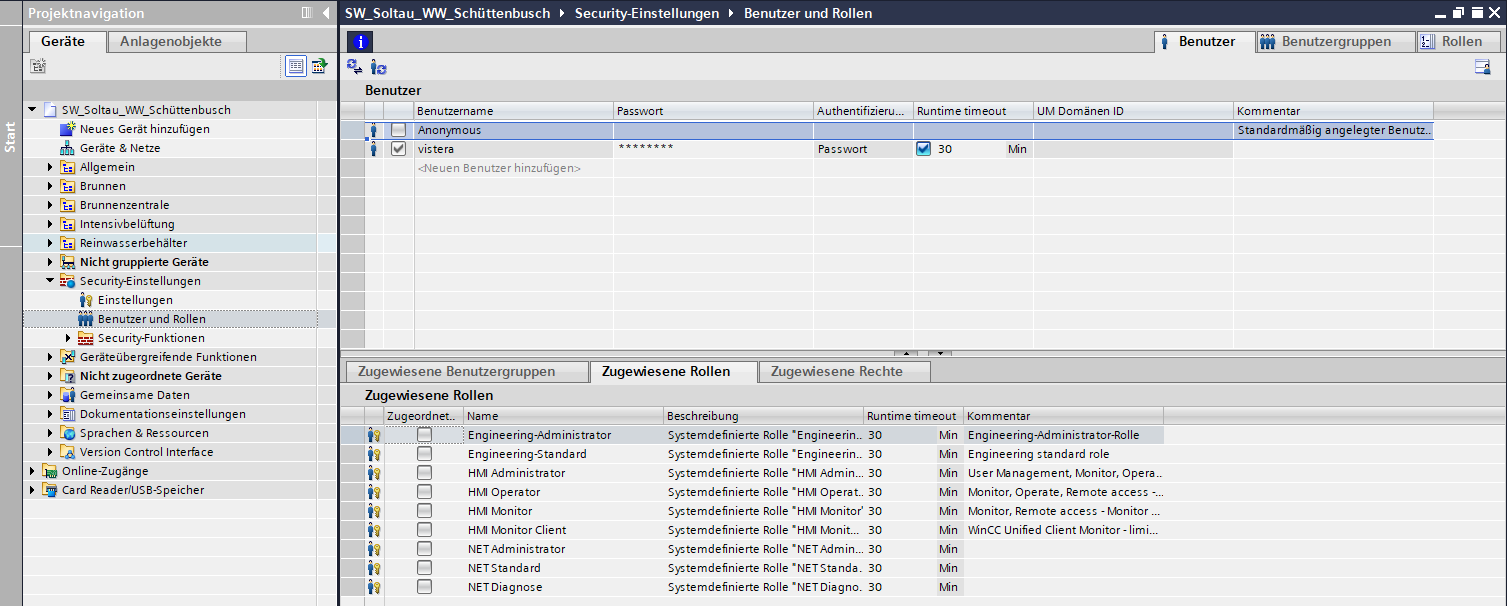The width and height of the screenshot is (1507, 606).
Task: Collapse the Projektnavigation panel with arrow icon
Action: 326,13
